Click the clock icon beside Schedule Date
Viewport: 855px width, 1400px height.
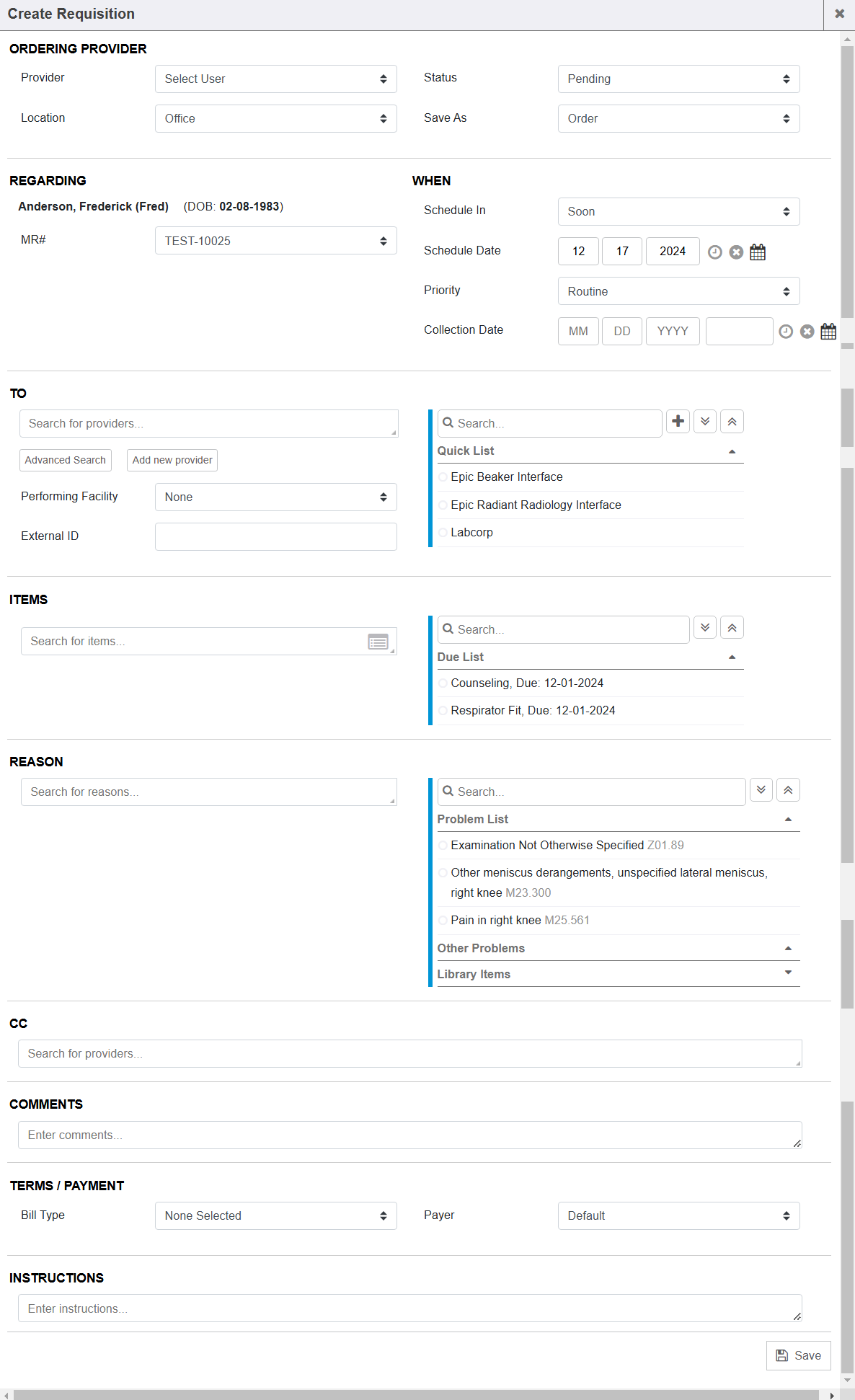pyautogui.click(x=714, y=252)
